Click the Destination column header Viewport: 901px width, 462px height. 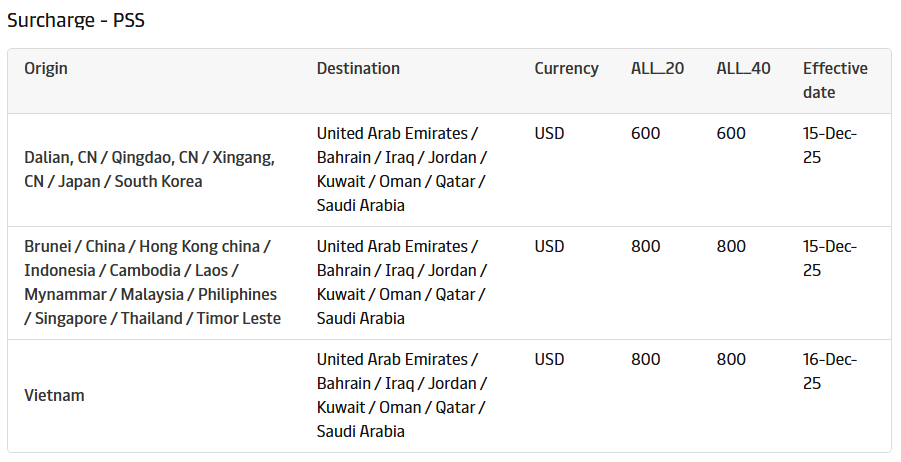[x=358, y=69]
